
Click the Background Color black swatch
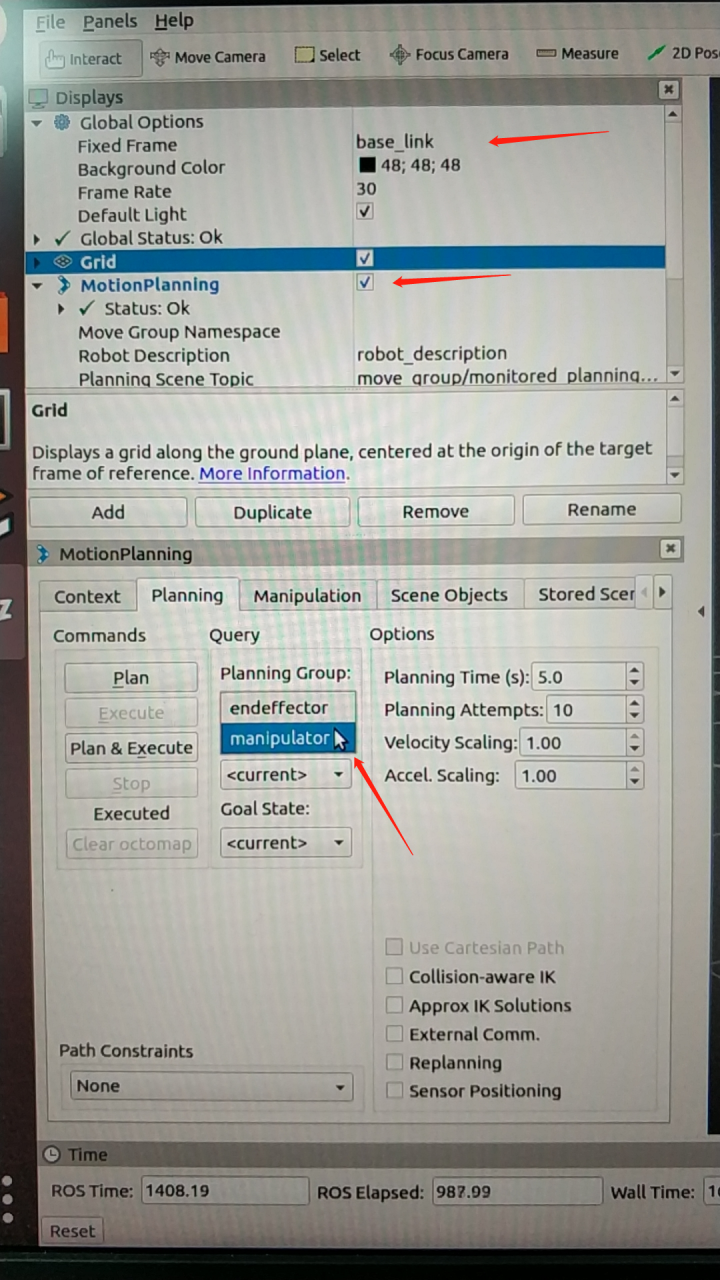coord(366,165)
